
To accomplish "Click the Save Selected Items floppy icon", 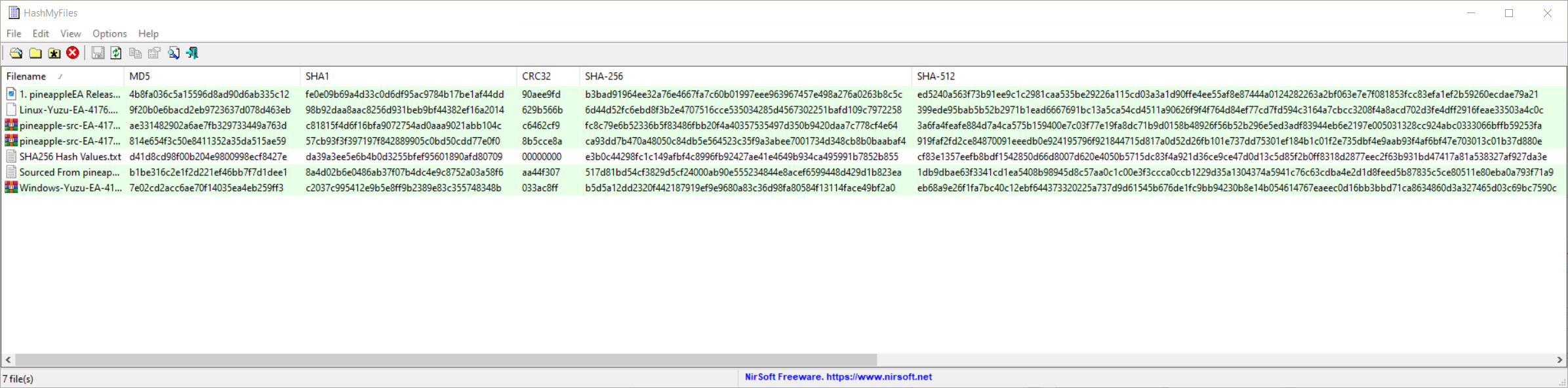I will (x=98, y=53).
